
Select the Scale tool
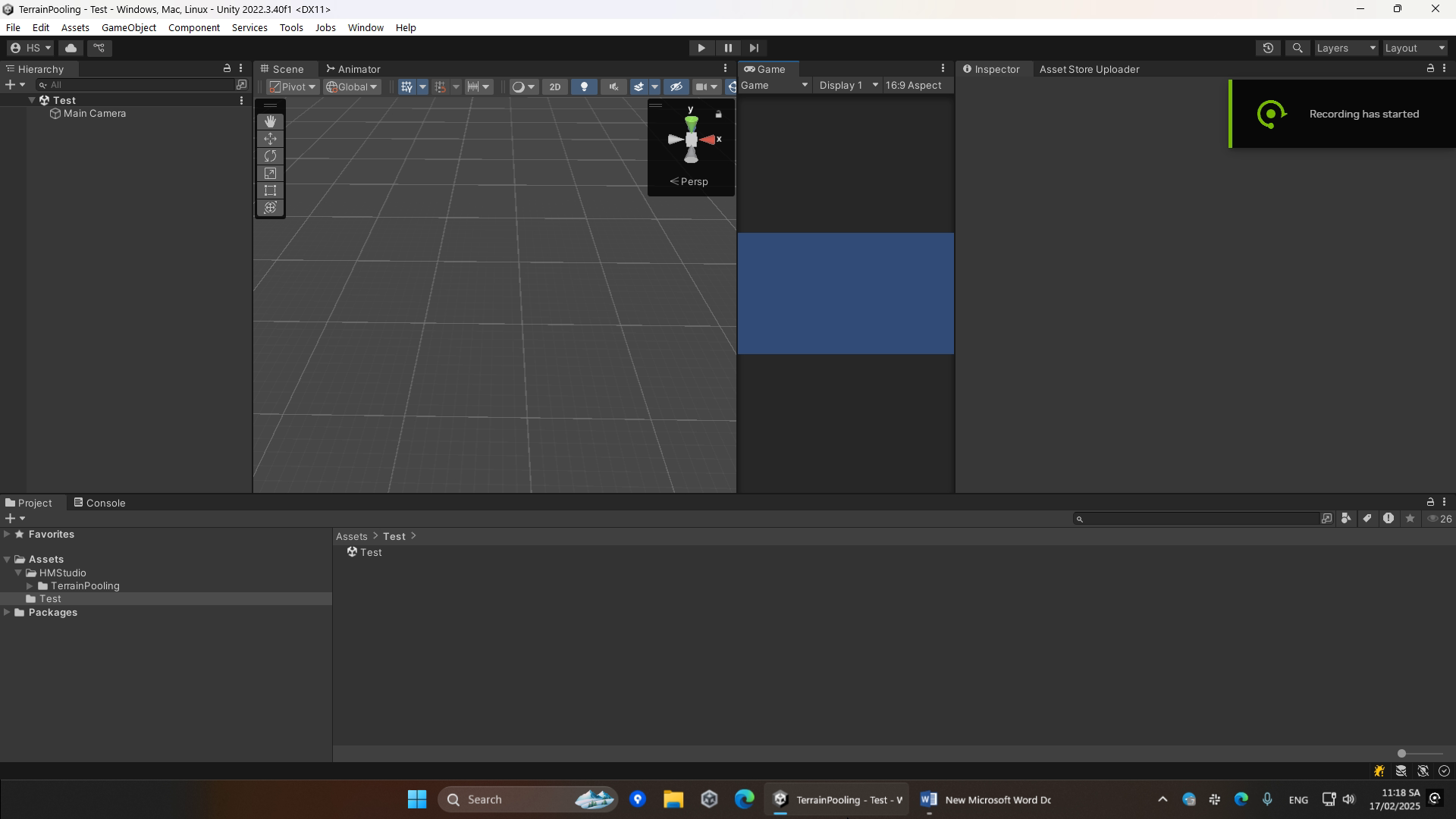tap(270, 174)
